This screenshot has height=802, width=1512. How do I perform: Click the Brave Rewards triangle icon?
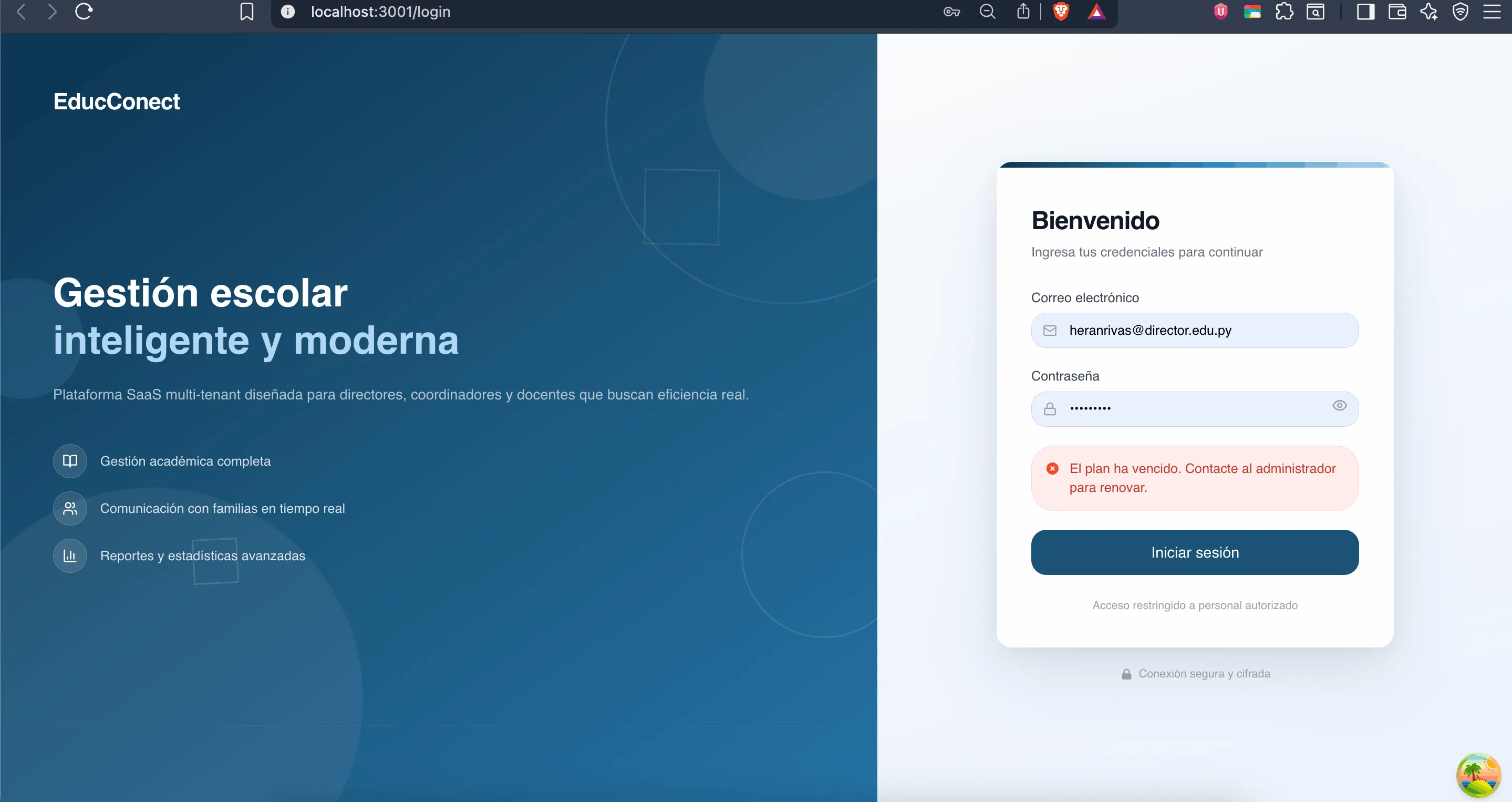1096,12
